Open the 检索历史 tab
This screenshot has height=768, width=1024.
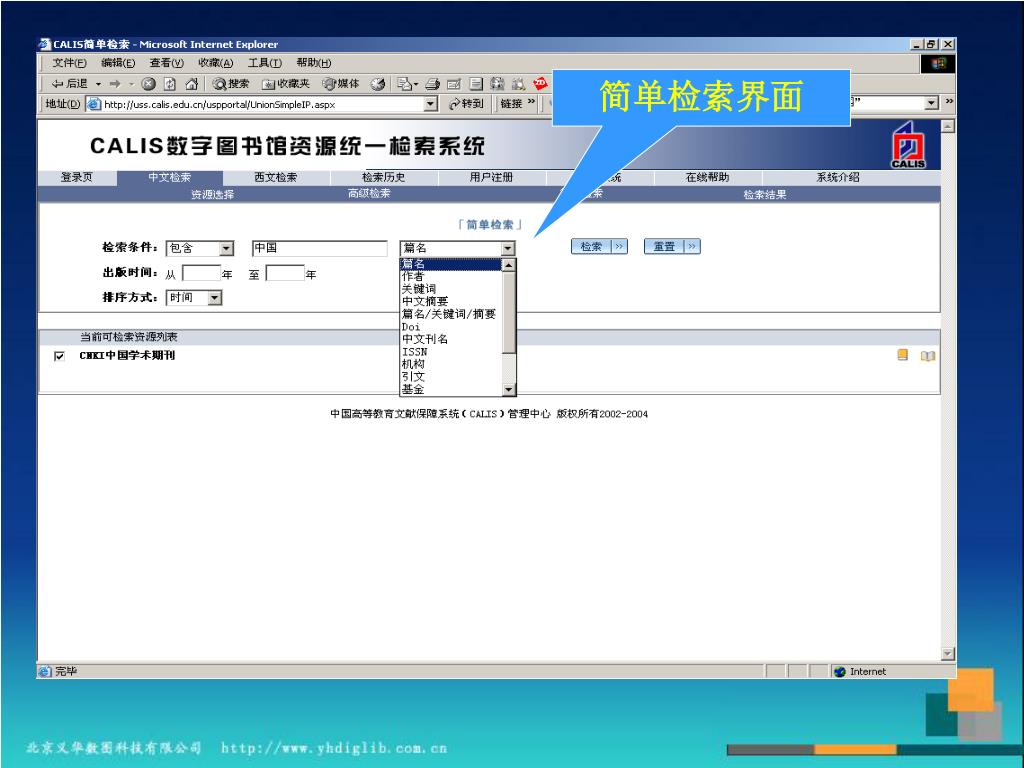tap(384, 178)
